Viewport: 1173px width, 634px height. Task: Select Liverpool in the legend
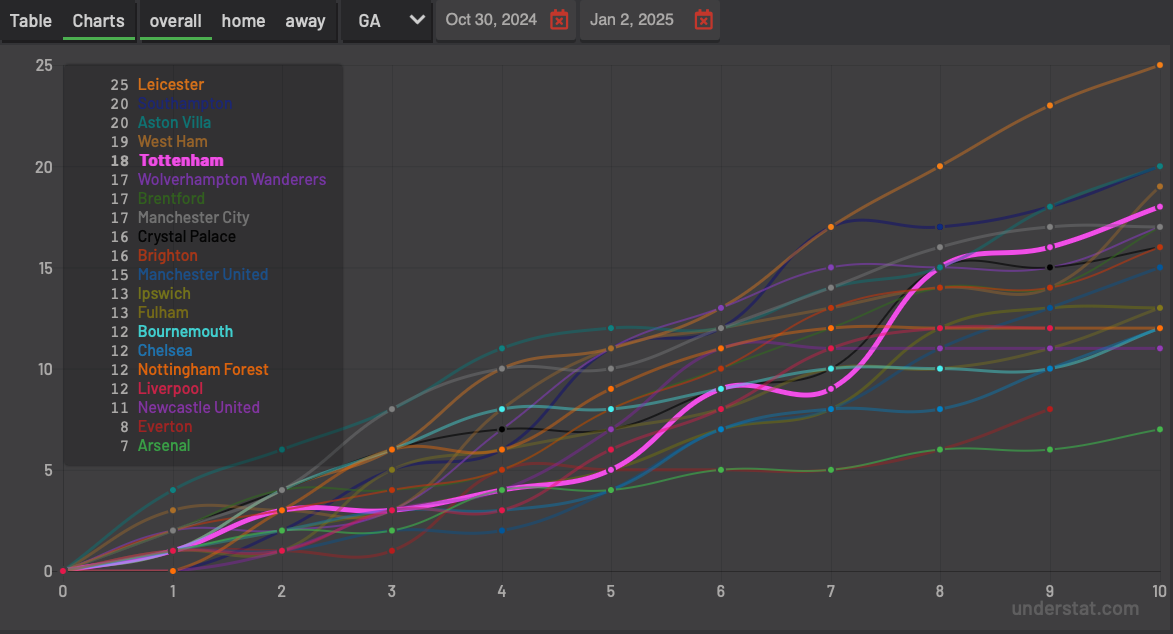(170, 388)
